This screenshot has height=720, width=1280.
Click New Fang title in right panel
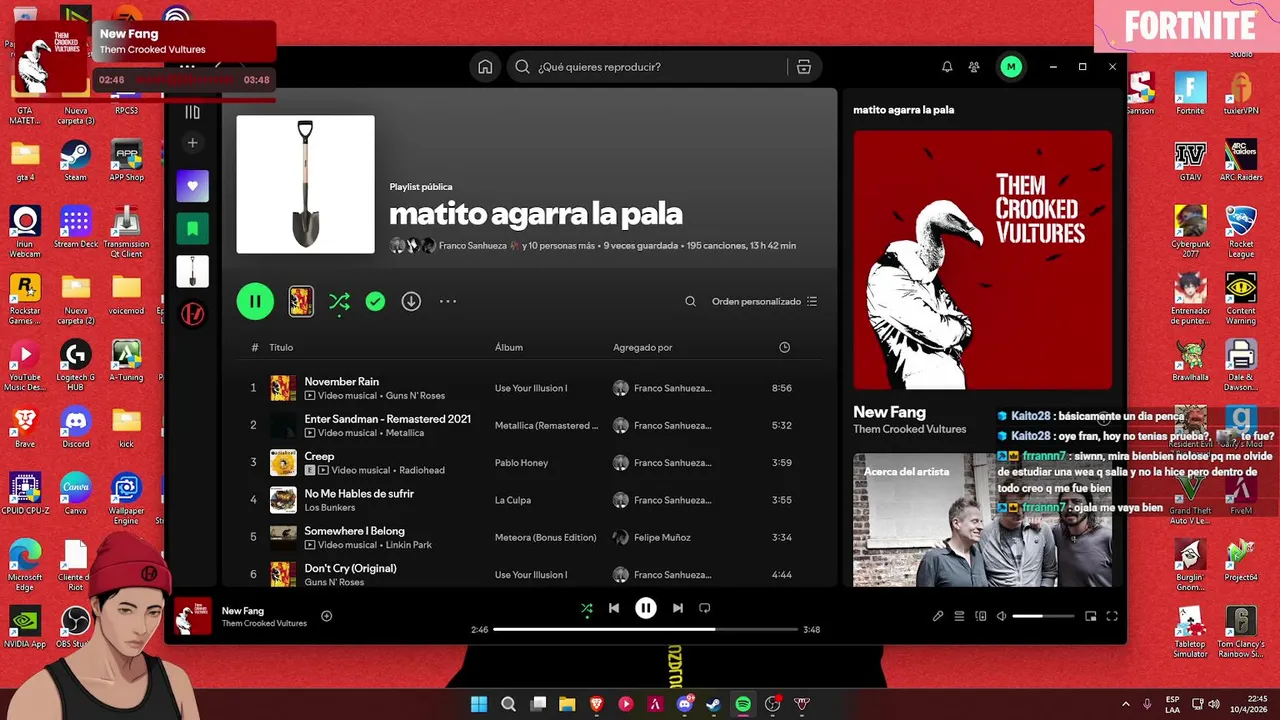tap(889, 412)
